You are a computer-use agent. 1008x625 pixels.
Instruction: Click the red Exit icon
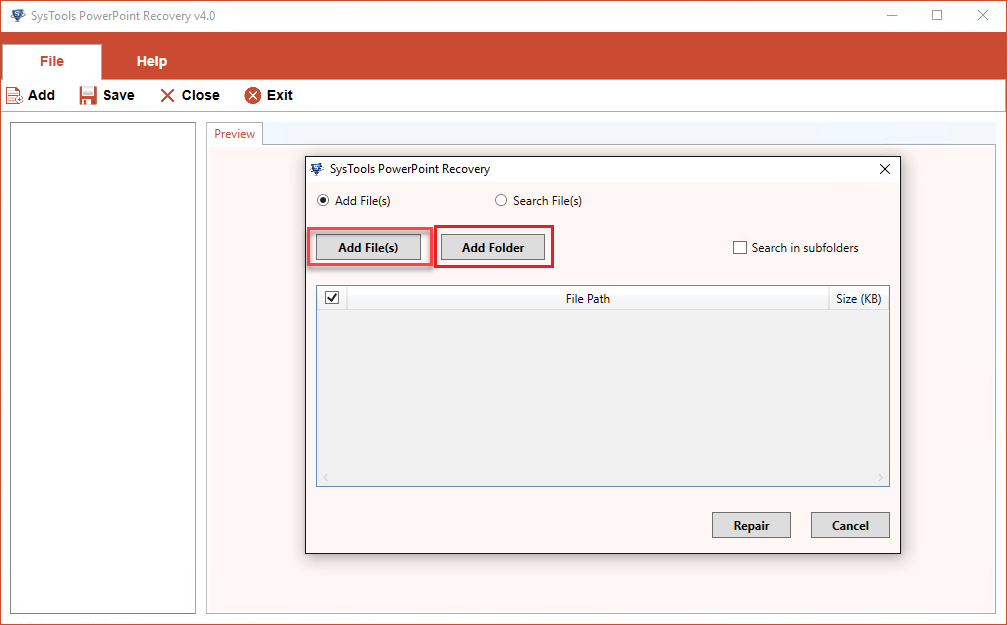pyautogui.click(x=253, y=95)
